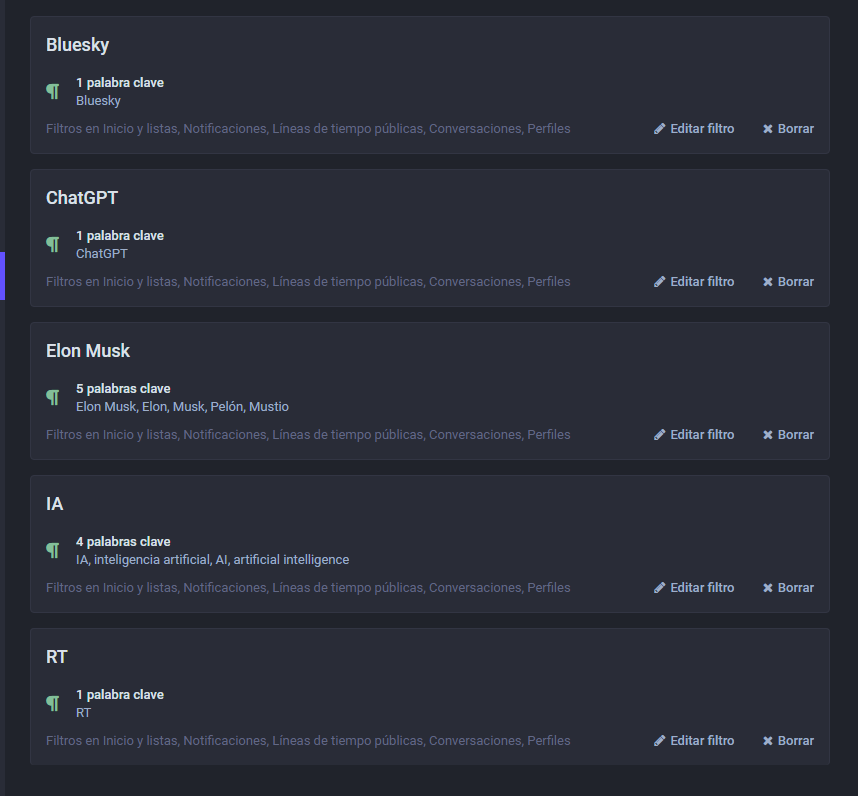Click the paragraph icon in Elon Musk card
This screenshot has width=858, height=796.
pos(53,397)
